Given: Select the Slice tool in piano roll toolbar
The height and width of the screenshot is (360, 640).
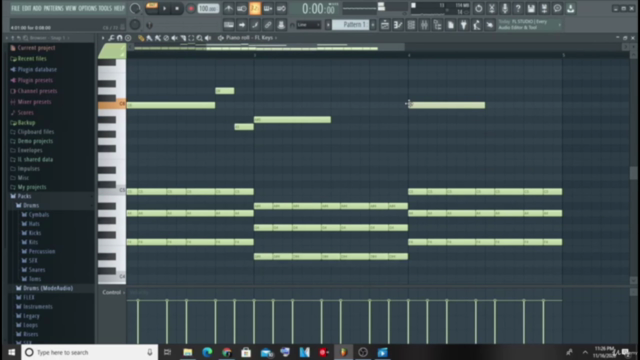Looking at the screenshot, I should [x=183, y=38].
